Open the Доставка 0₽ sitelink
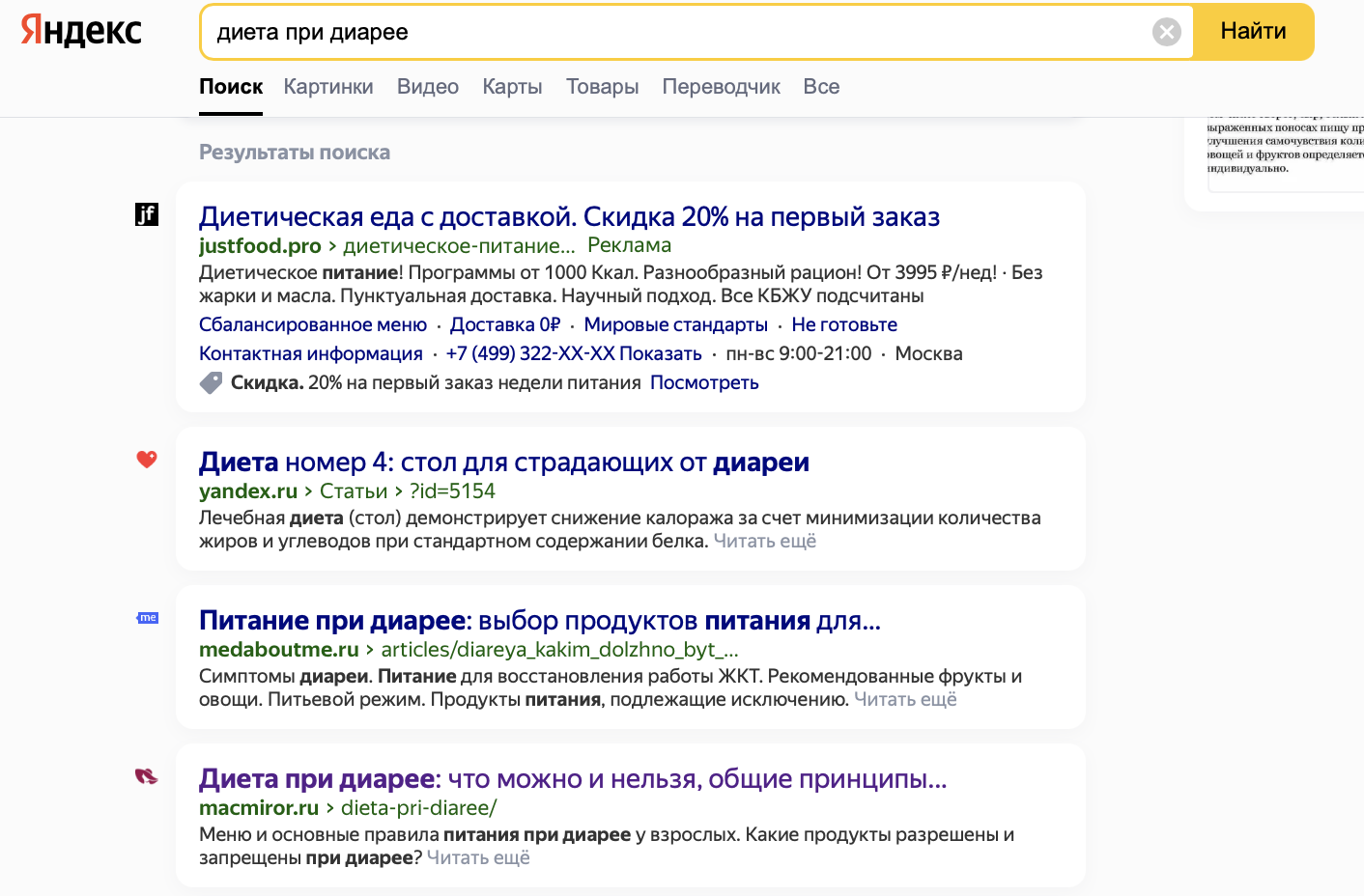Viewport: 1364px width, 896px height. 505,324
